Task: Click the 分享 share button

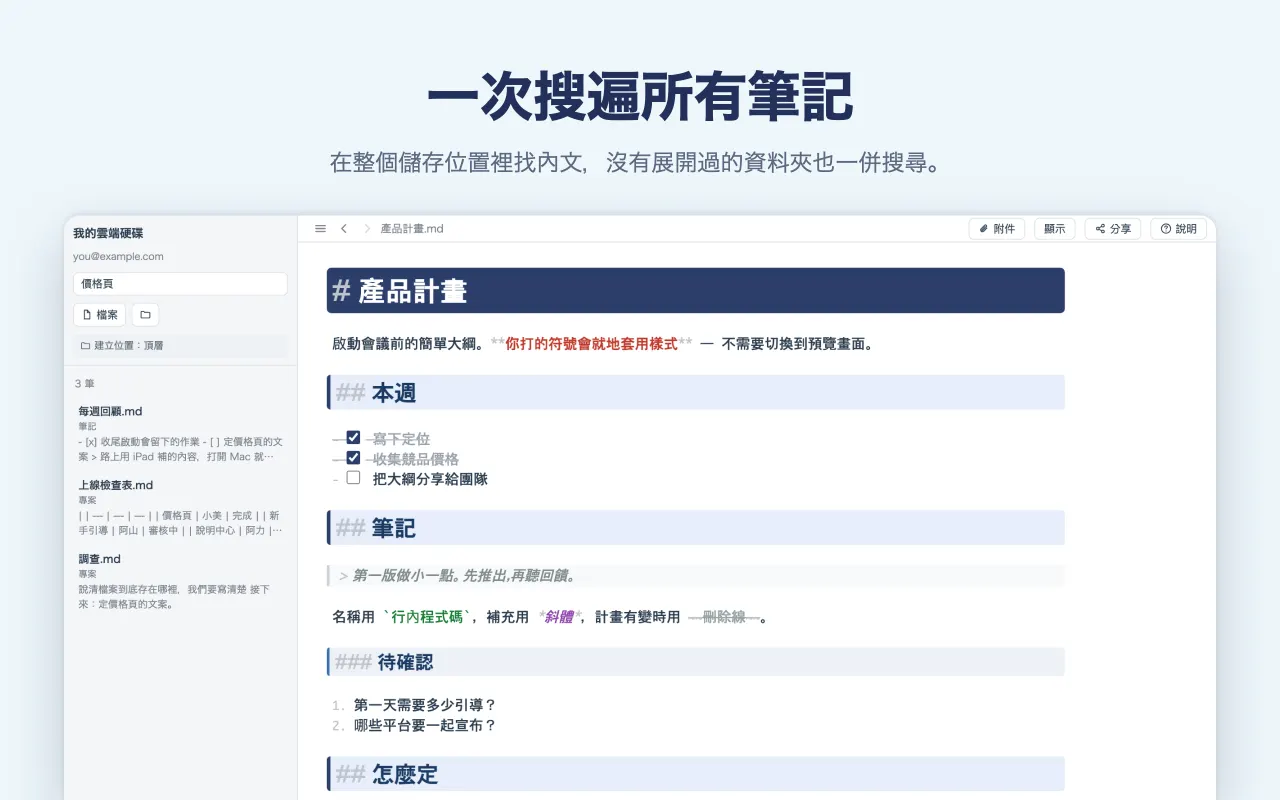Action: [x=1113, y=229]
